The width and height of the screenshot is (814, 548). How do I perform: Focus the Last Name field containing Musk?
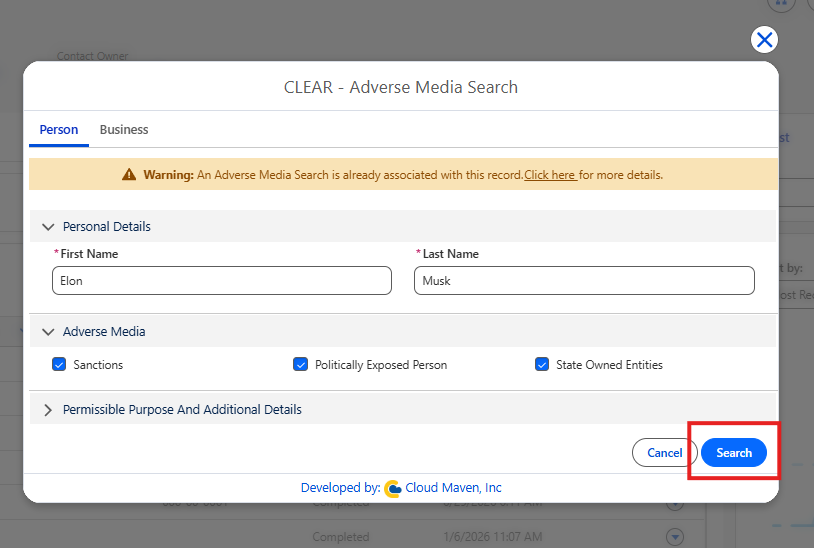click(584, 281)
